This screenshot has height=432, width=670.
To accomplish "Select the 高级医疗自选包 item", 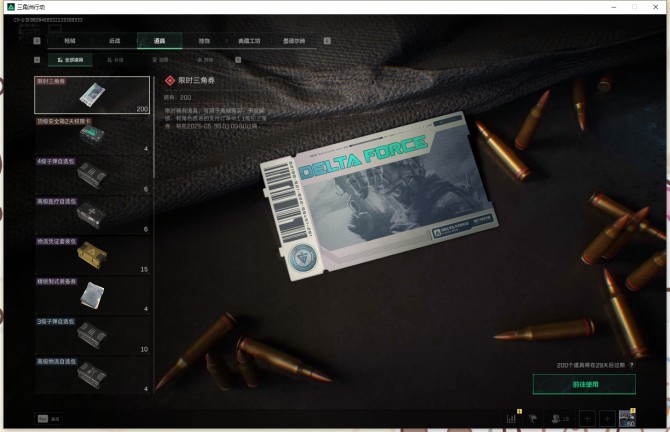I will 92,215.
